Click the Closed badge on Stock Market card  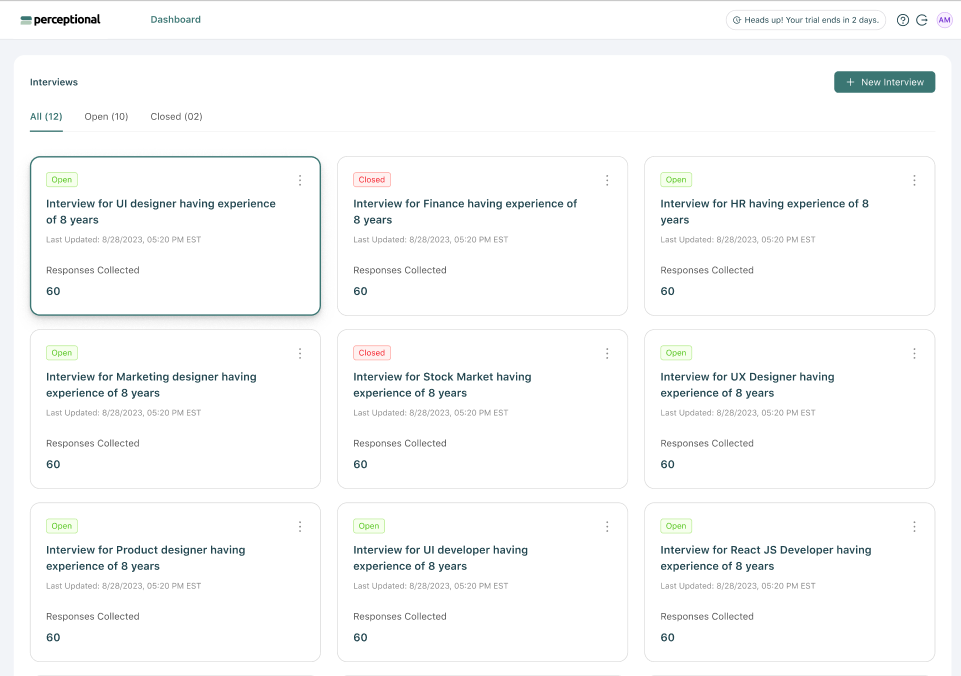click(x=371, y=353)
